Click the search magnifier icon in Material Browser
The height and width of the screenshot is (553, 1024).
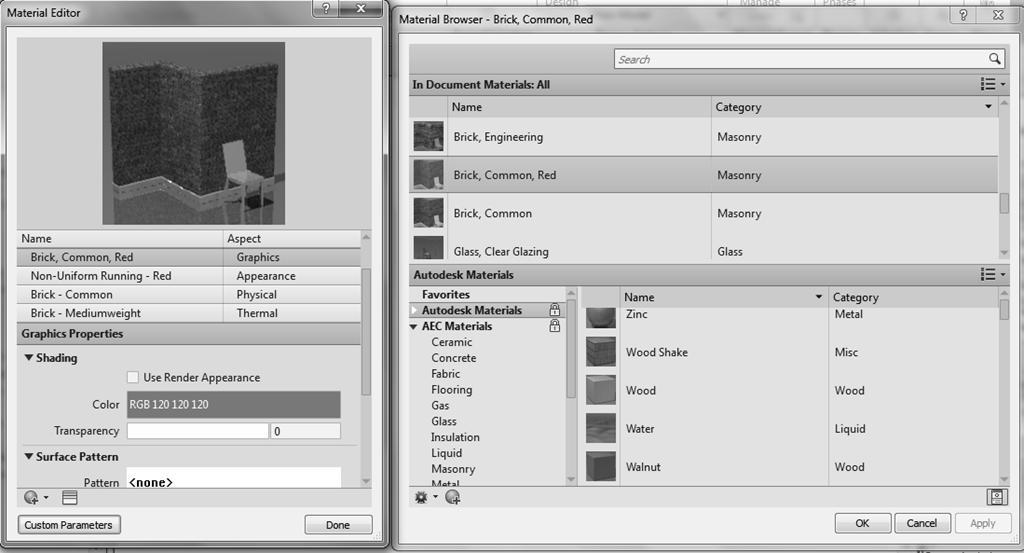click(994, 59)
